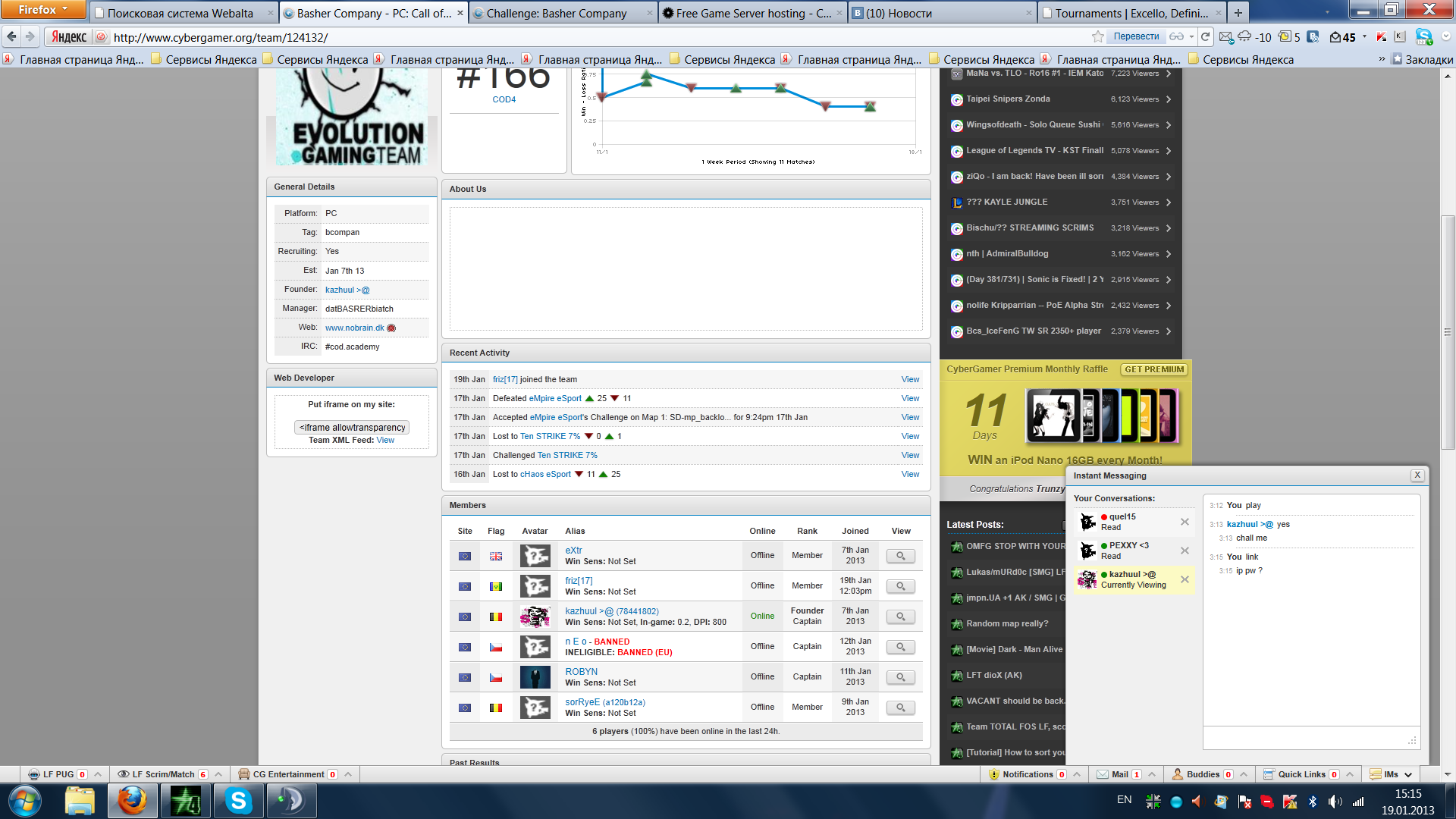Screen dimensions: 1456x819
Task: Click the volume icon in system tray
Action: tap(1335, 802)
